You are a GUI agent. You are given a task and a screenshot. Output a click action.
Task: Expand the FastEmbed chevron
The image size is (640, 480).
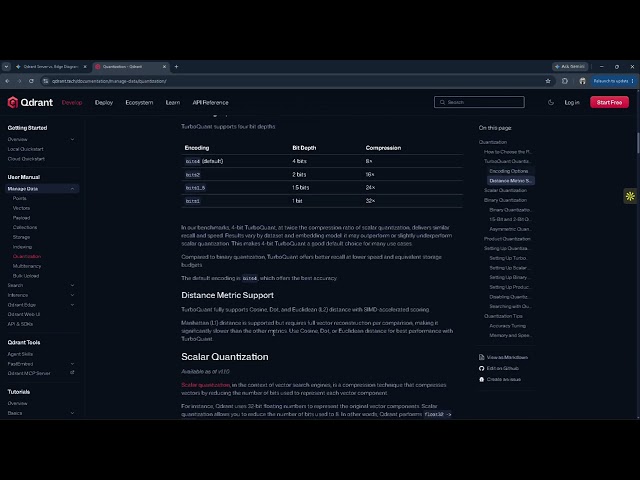pos(72,364)
